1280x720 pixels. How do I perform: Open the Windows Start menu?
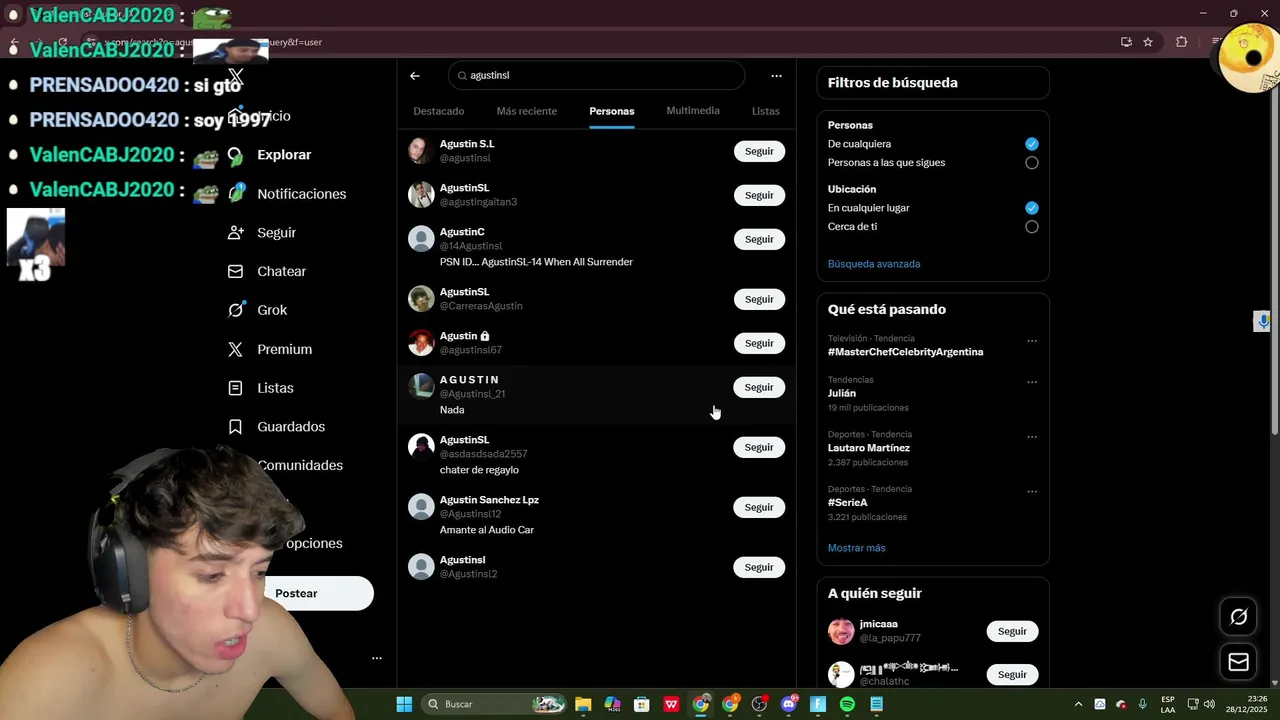[404, 704]
